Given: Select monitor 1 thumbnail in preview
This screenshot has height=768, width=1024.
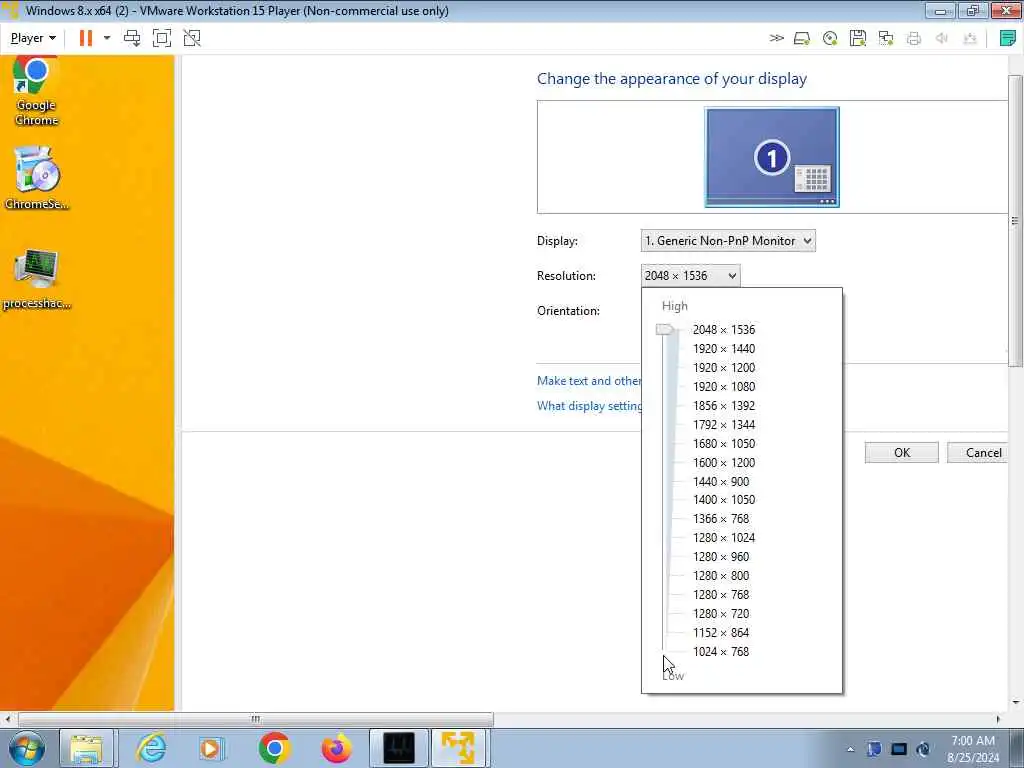Looking at the screenshot, I should pyautogui.click(x=772, y=157).
